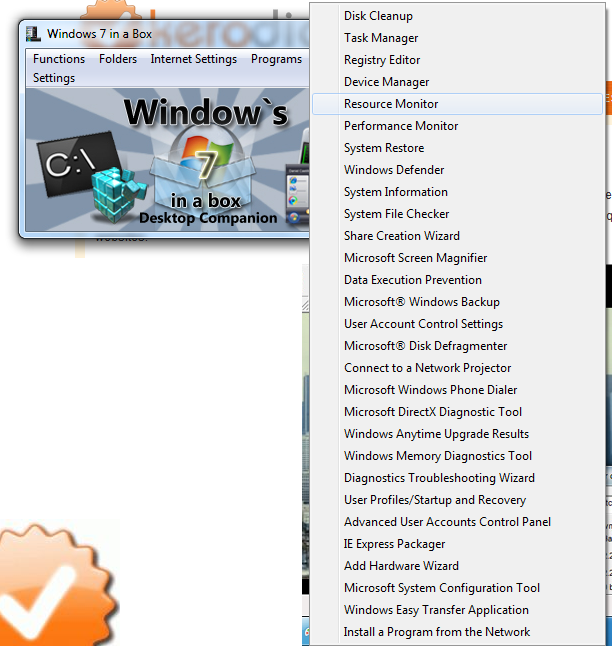Open the Programs menu
The image size is (612, 646).
pyautogui.click(x=277, y=59)
